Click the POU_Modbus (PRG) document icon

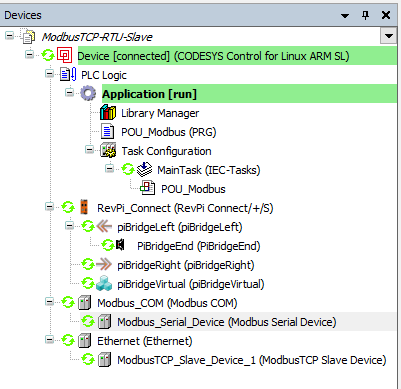(107, 132)
